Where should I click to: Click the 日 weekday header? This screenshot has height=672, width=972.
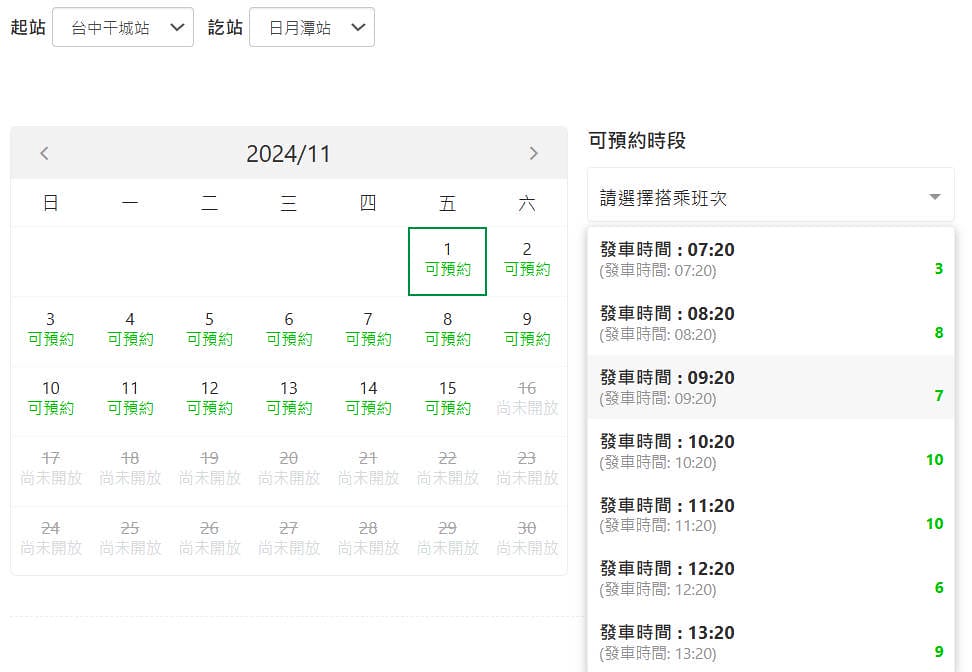pos(51,203)
